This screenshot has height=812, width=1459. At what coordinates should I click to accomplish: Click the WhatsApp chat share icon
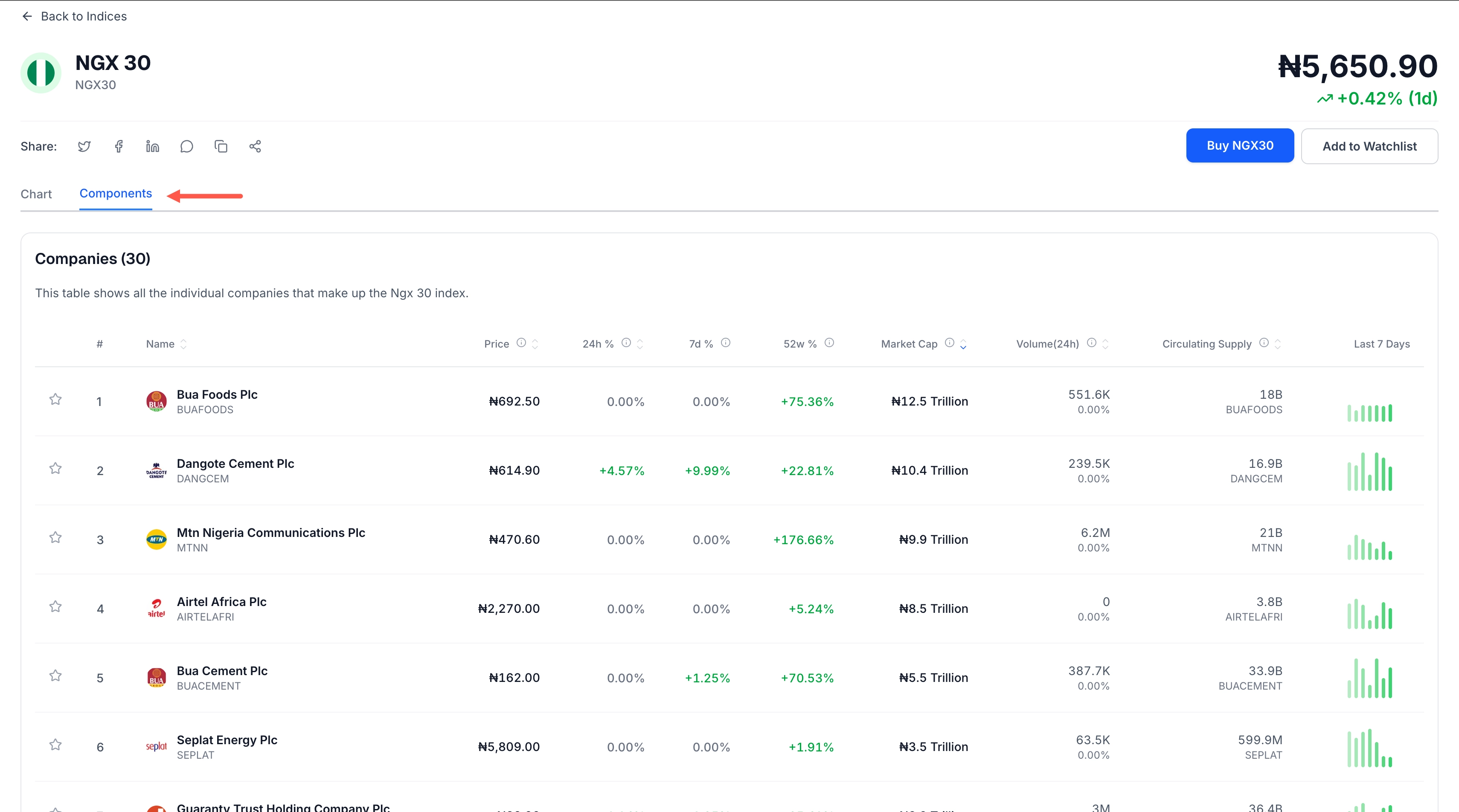(x=186, y=147)
